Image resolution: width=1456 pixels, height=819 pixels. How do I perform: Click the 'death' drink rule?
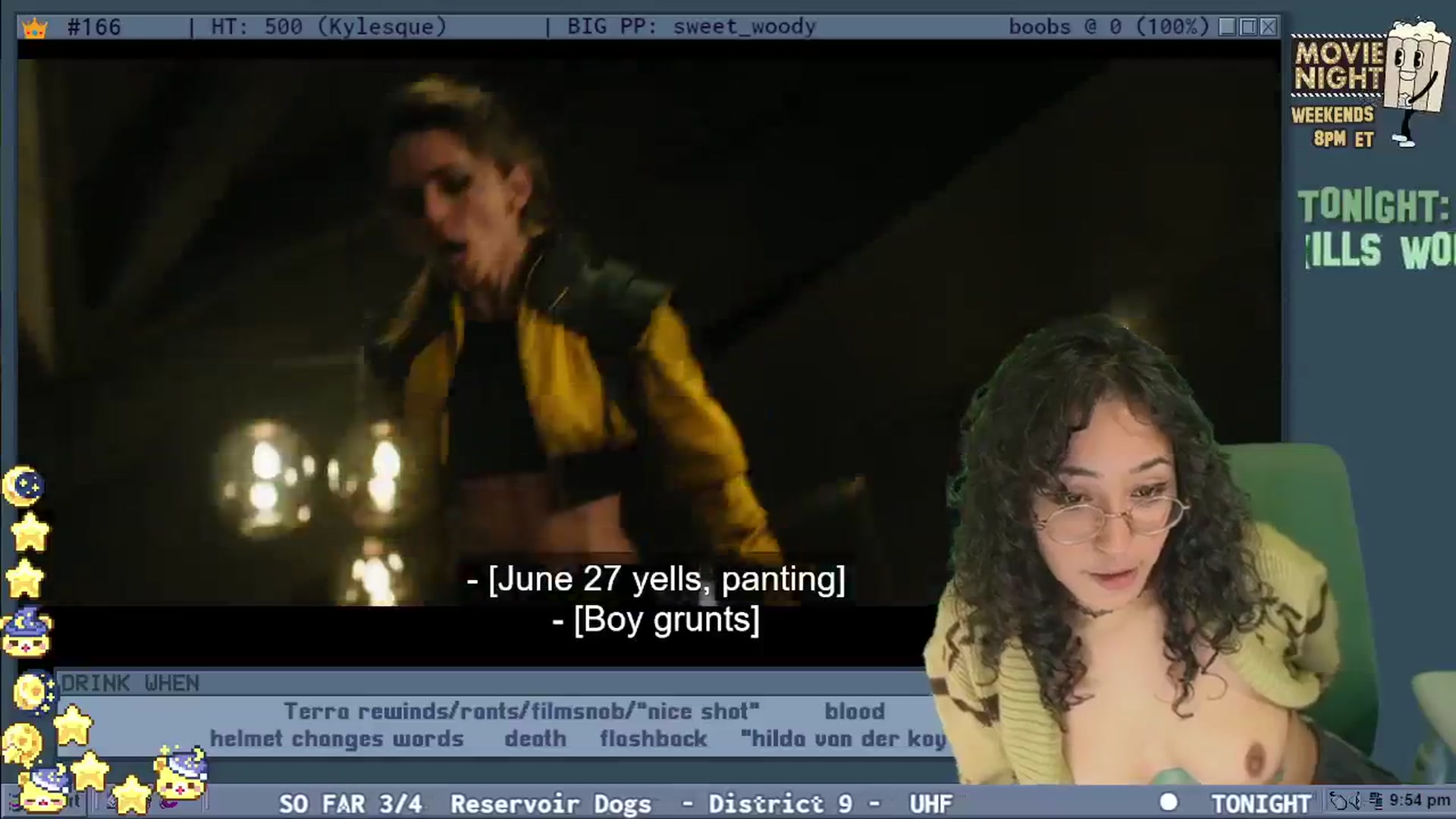click(535, 739)
